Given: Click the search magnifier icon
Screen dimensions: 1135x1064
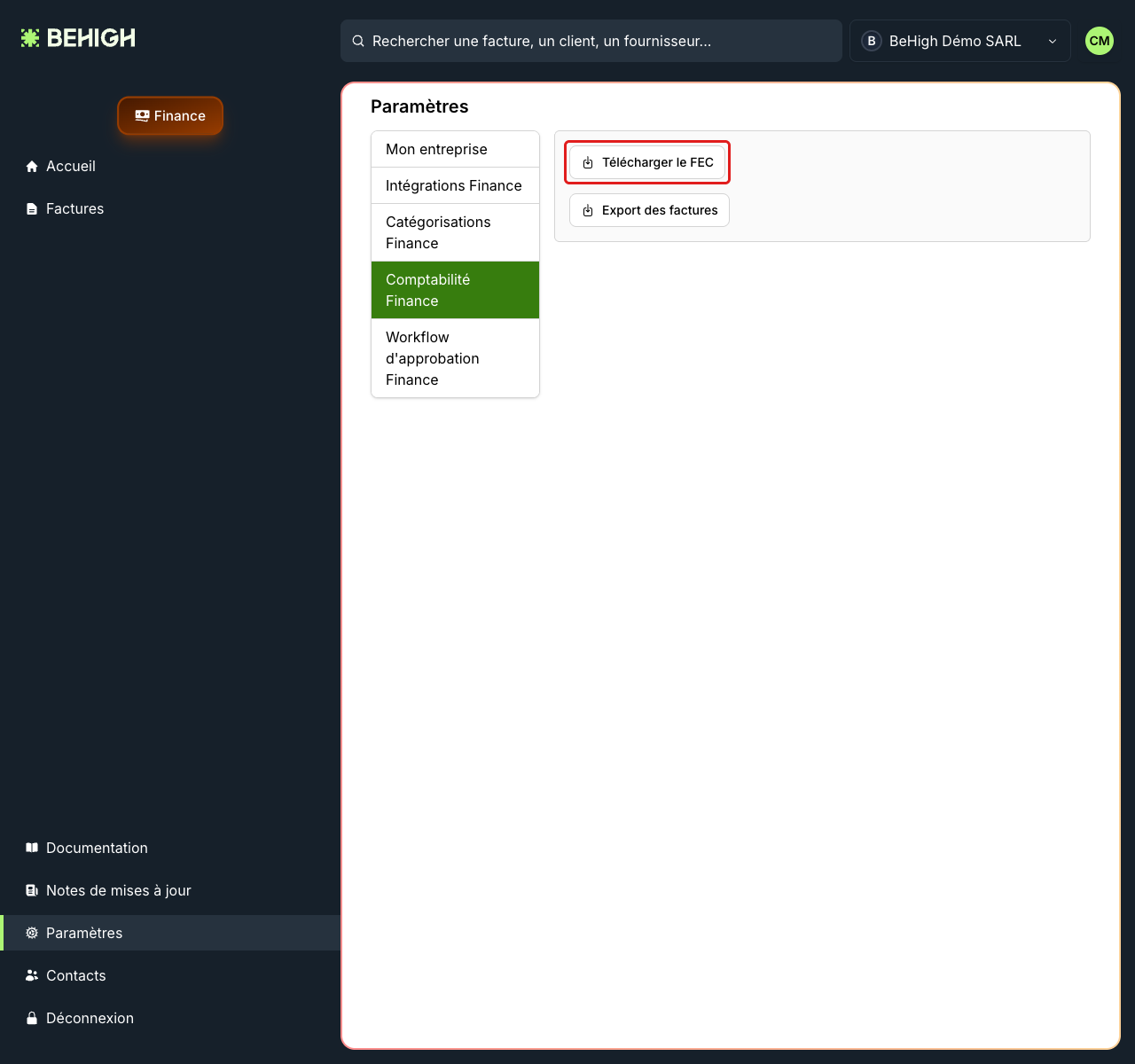Looking at the screenshot, I should [358, 41].
